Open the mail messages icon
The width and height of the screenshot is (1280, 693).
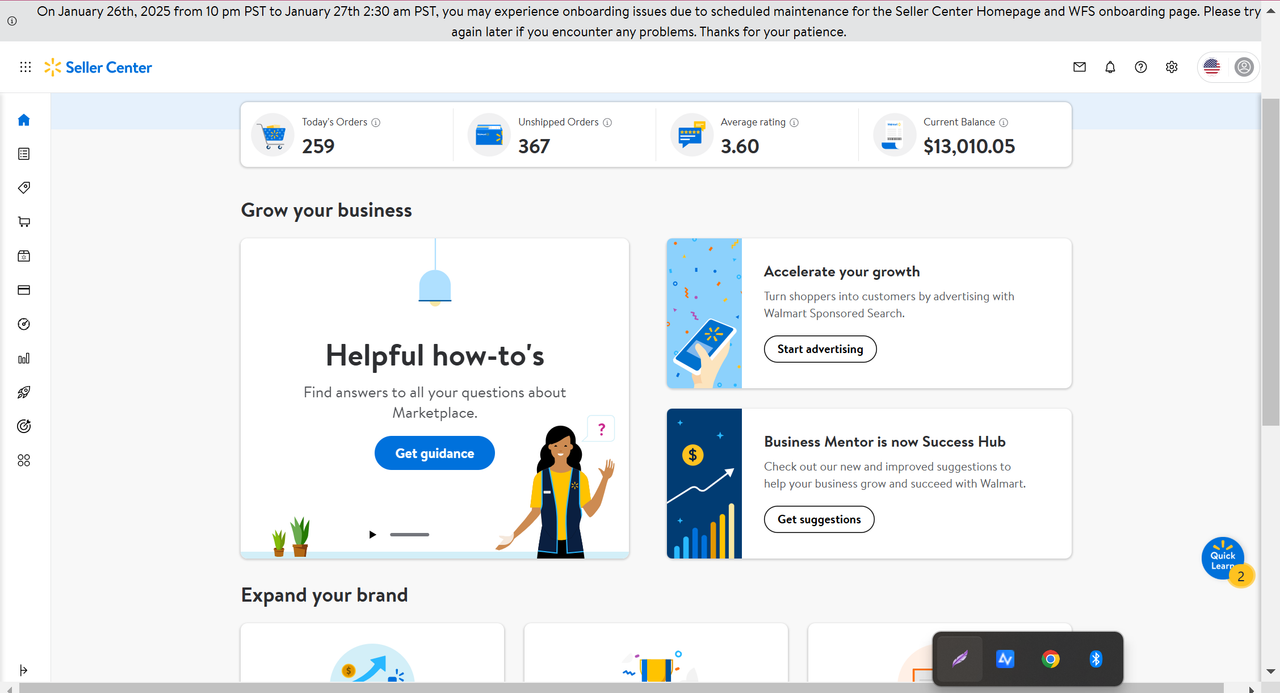[x=1079, y=67]
